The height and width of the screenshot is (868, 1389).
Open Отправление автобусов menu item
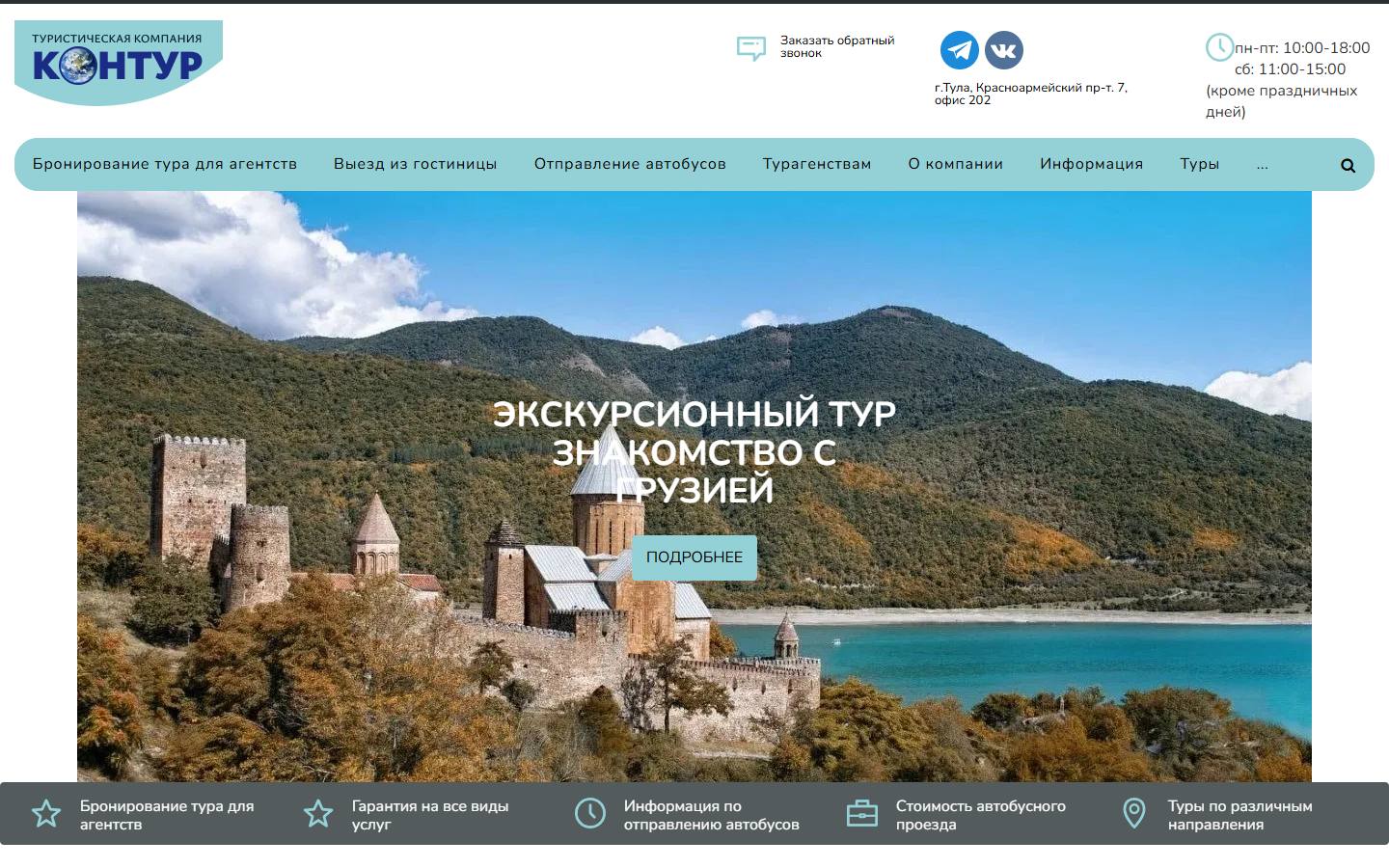[x=630, y=164]
